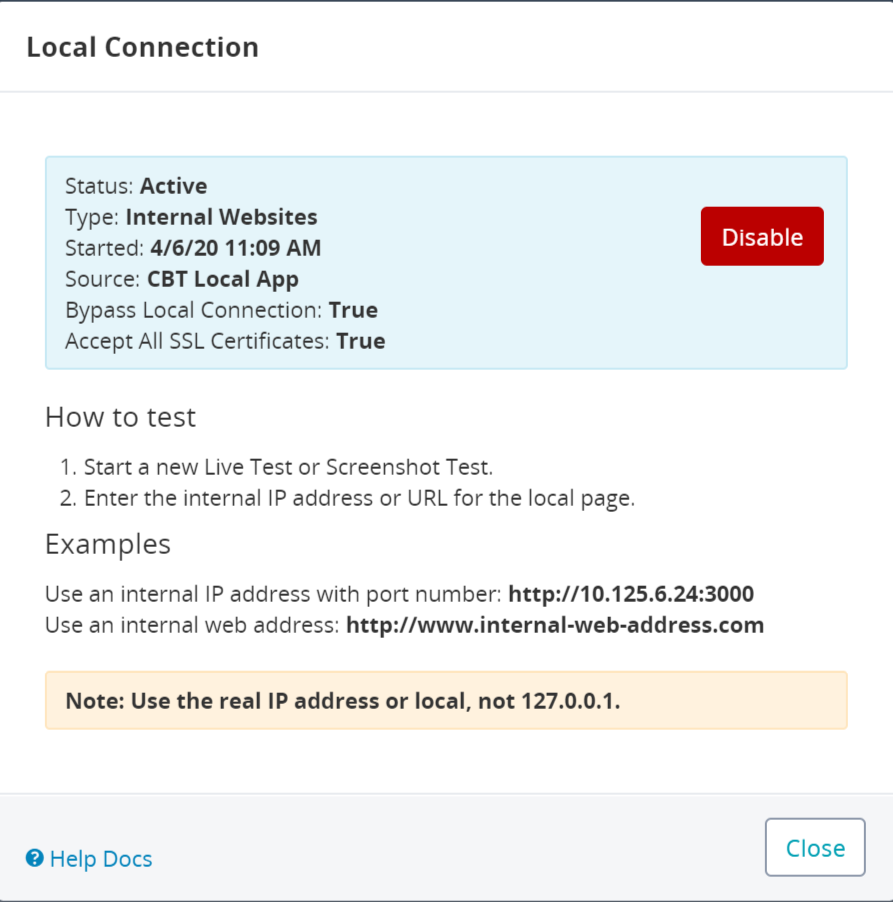Click the red Disable button
This screenshot has height=902, width=893.
[x=762, y=236]
